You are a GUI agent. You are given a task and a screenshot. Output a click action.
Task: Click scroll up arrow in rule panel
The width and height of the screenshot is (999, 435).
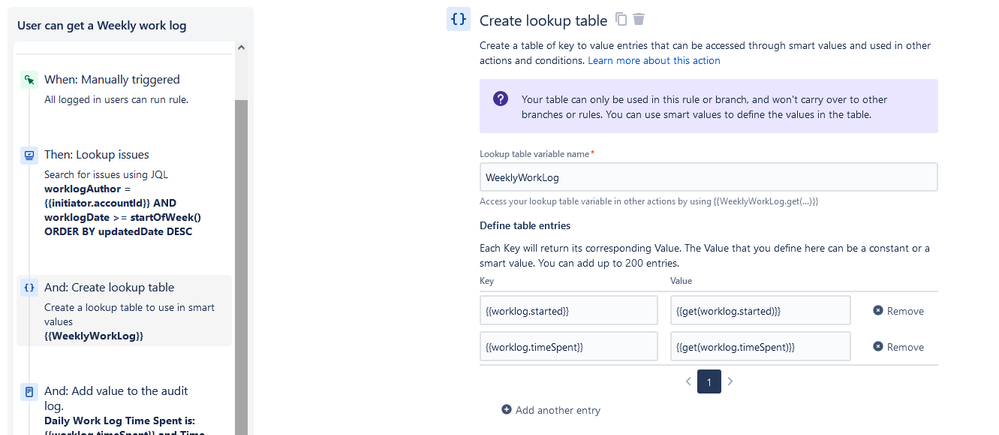(x=241, y=47)
